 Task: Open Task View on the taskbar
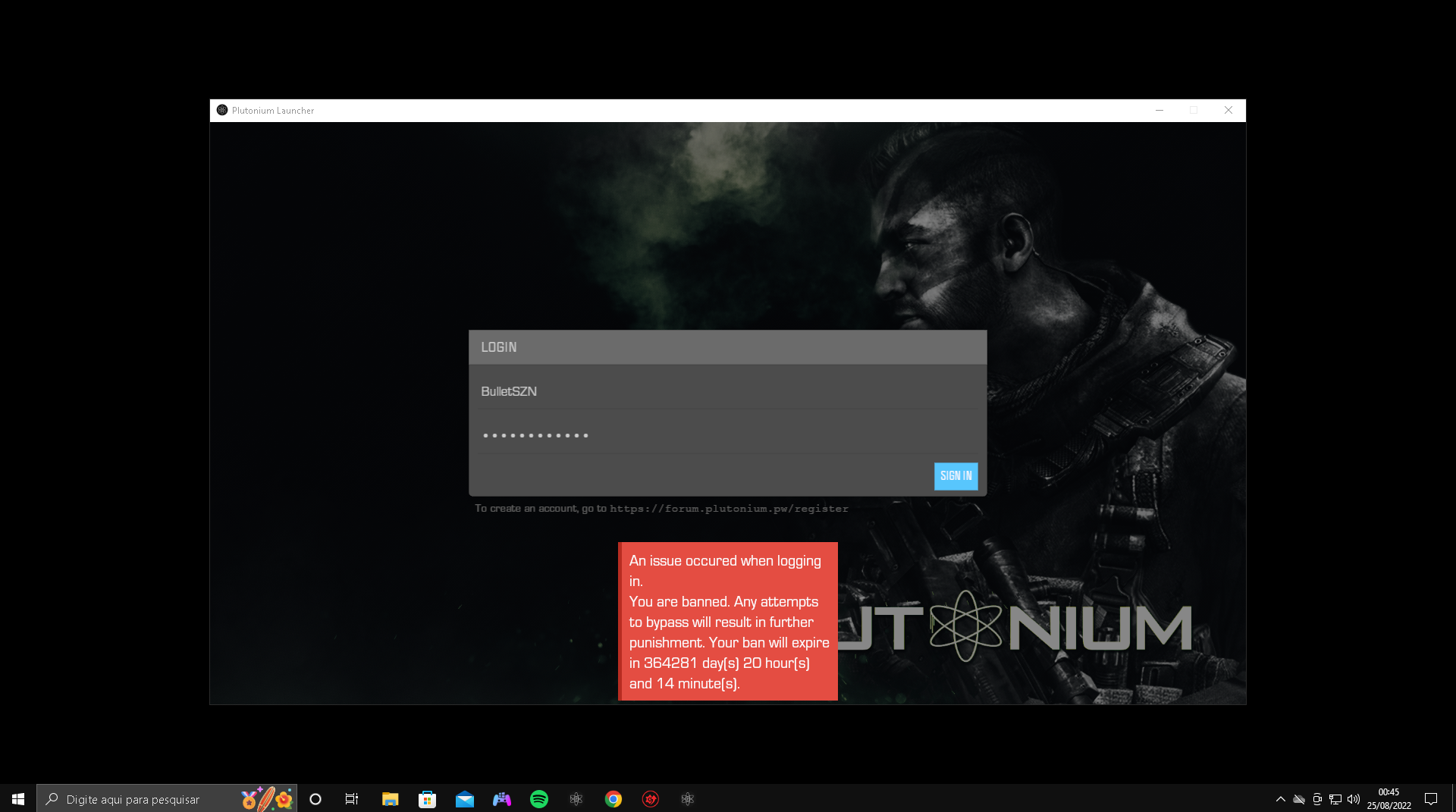click(x=352, y=799)
